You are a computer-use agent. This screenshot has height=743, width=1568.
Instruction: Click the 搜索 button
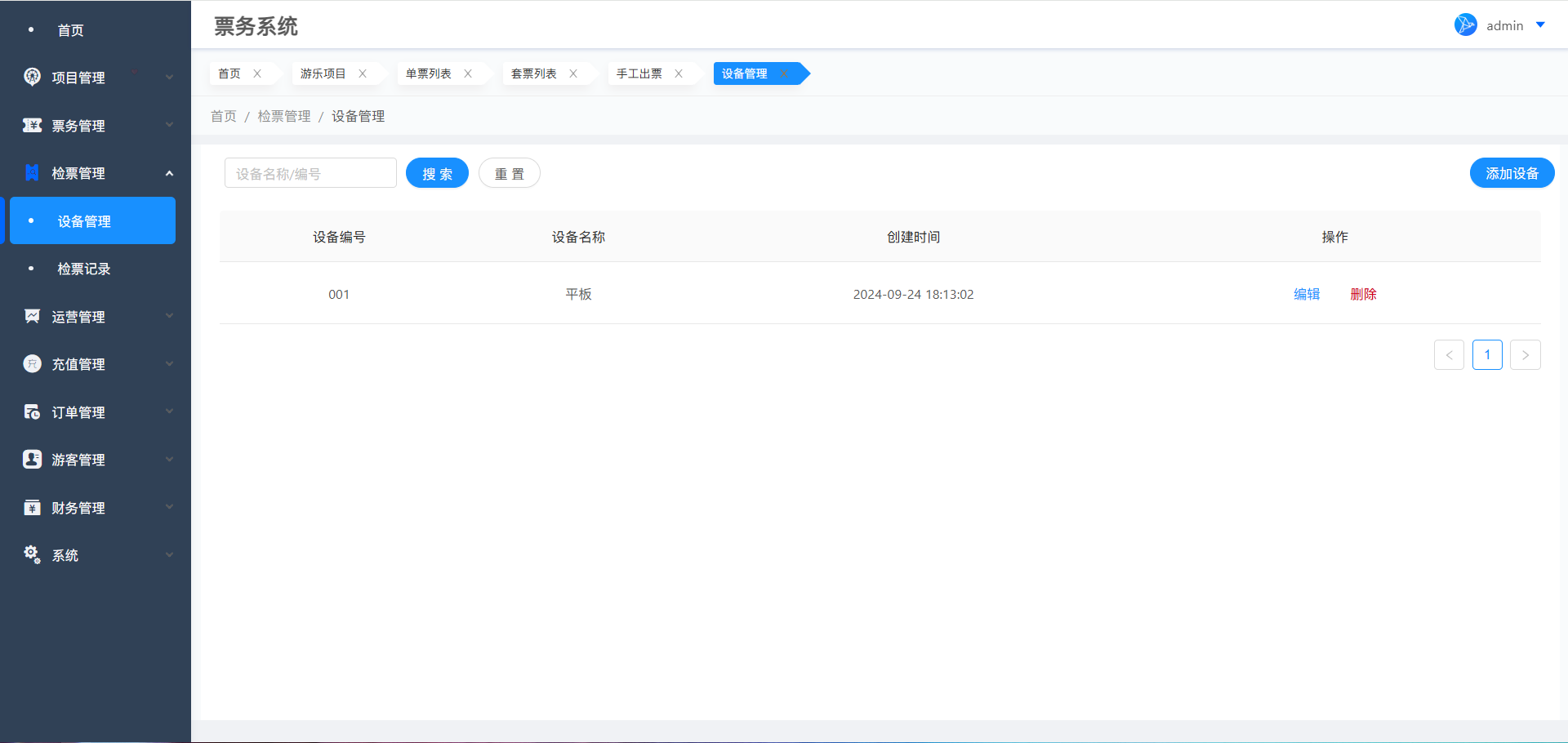pyautogui.click(x=437, y=173)
